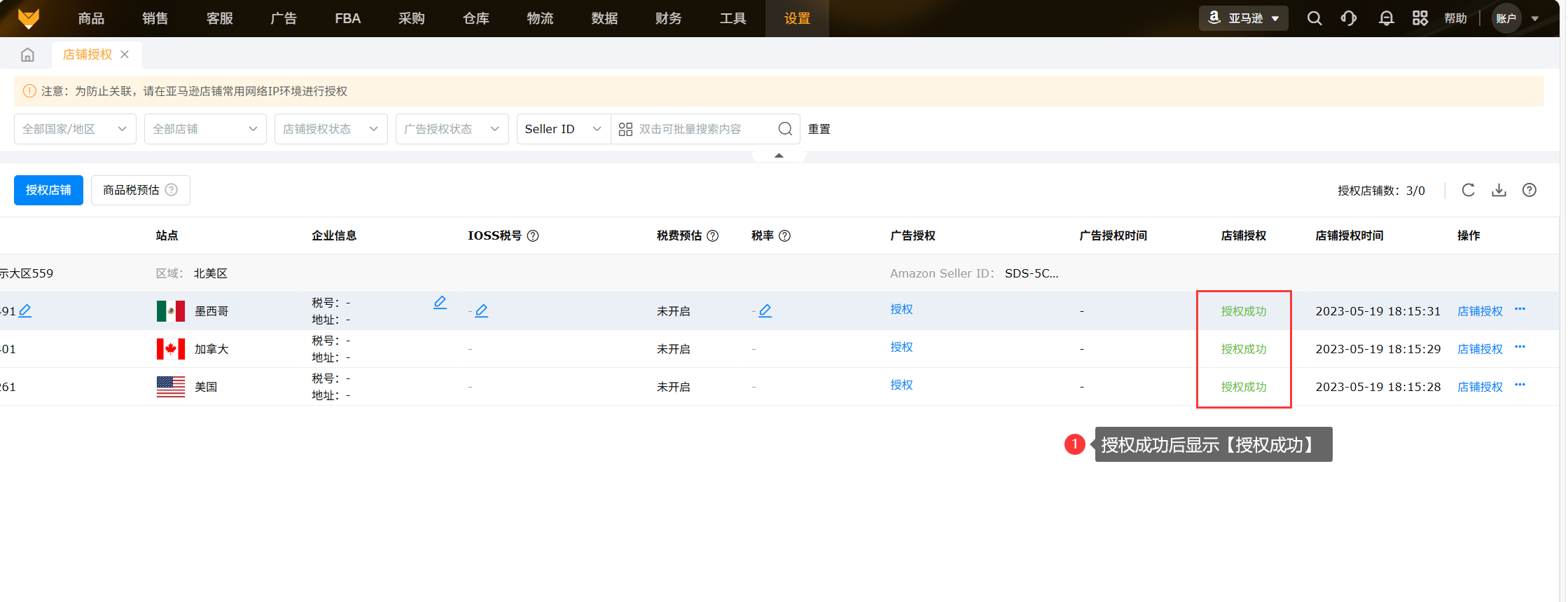
Task: Open the Seller ID search type dropdown
Action: tap(563, 129)
